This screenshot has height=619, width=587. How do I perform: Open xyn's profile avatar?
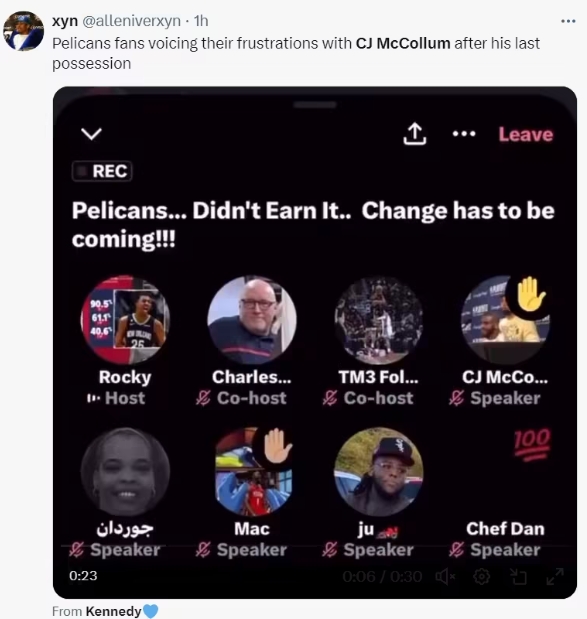[x=23, y=31]
